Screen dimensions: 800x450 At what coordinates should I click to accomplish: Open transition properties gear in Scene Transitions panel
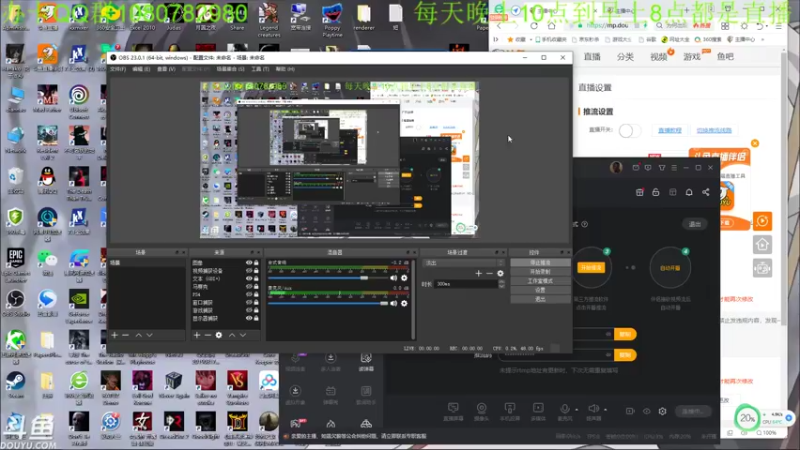501,273
